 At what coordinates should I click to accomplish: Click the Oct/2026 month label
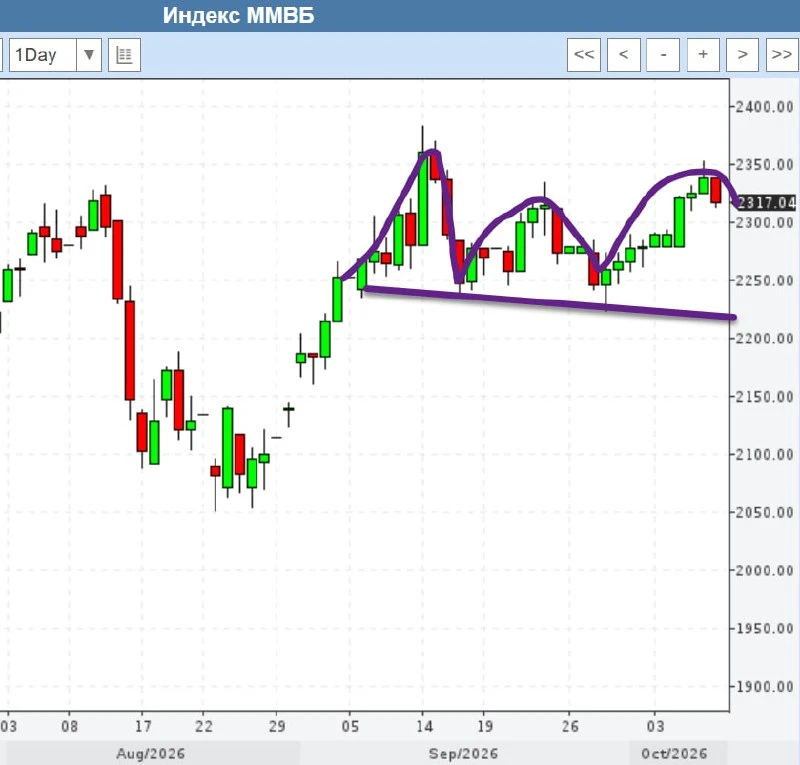(x=674, y=754)
